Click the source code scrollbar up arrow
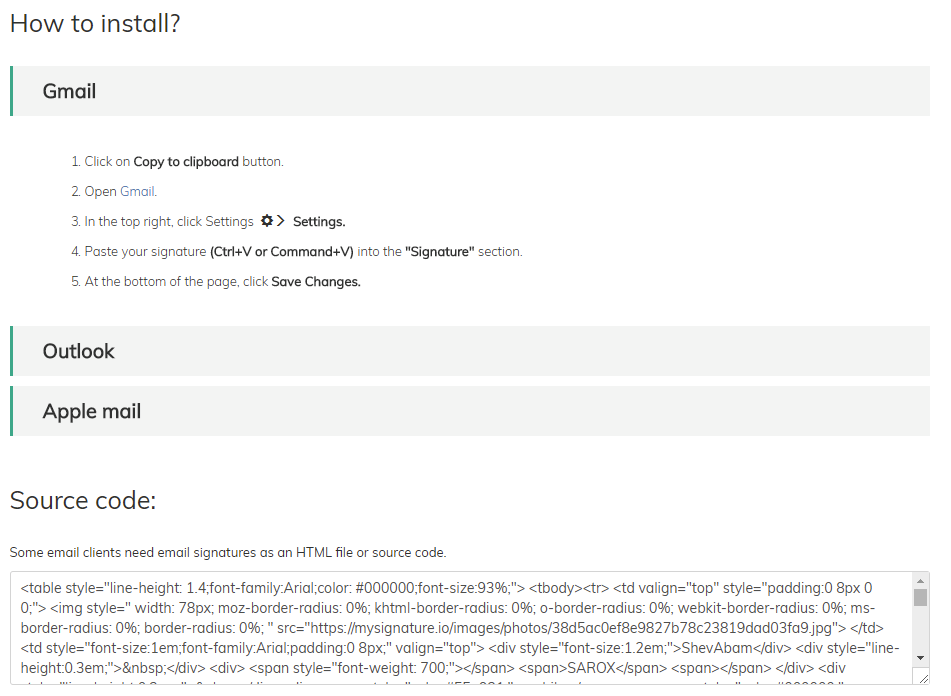The height and width of the screenshot is (696, 951). click(920, 581)
